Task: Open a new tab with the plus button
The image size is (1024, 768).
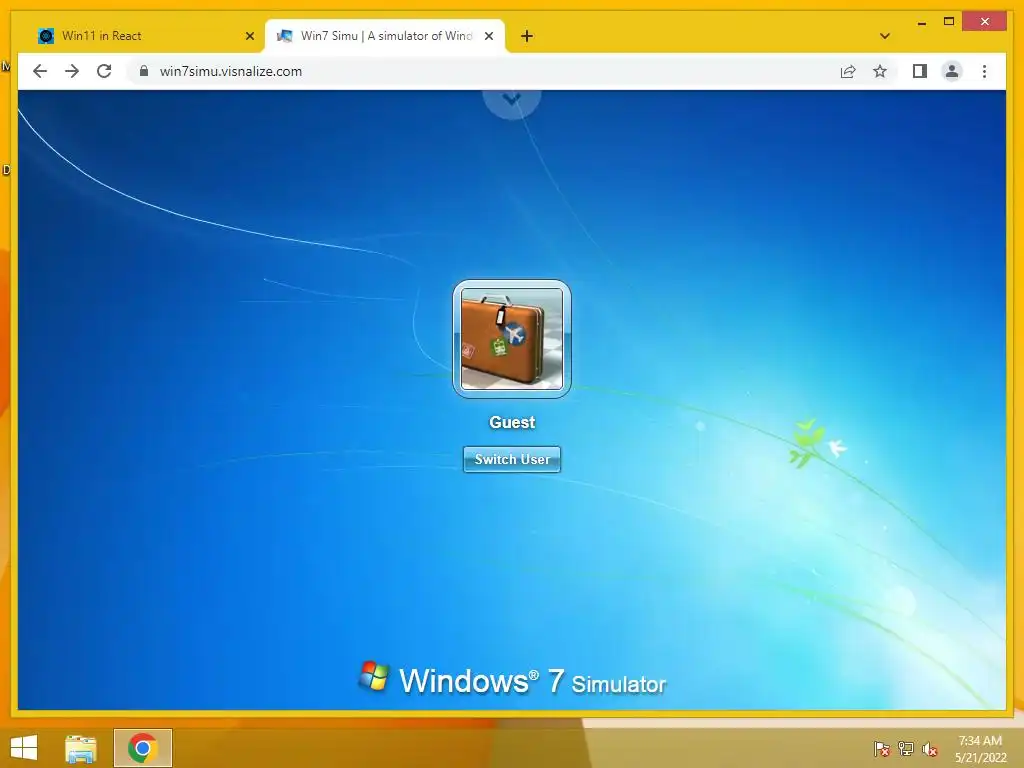Action: coord(527,36)
